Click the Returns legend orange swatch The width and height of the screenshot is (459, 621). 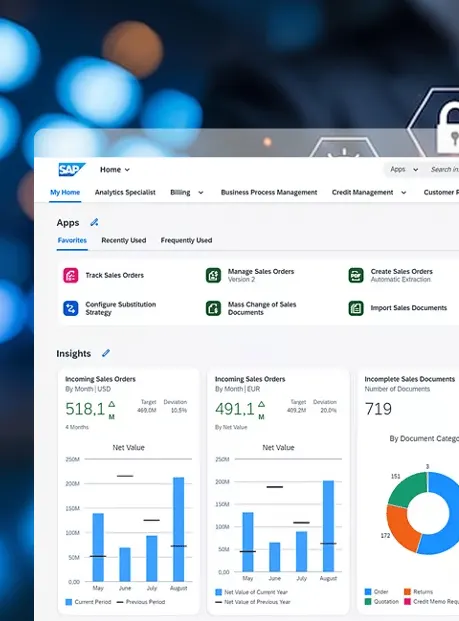[407, 592]
